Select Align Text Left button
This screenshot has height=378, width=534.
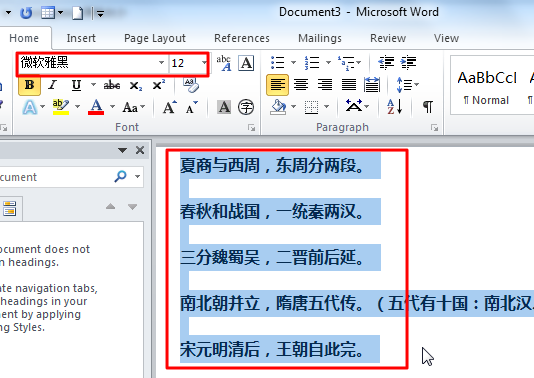[278, 85]
